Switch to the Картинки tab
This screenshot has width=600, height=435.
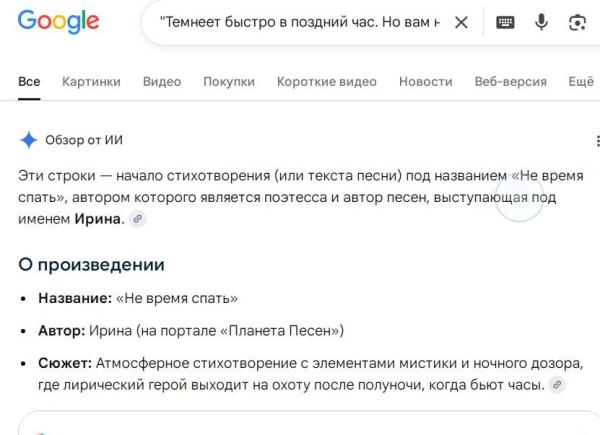91,81
